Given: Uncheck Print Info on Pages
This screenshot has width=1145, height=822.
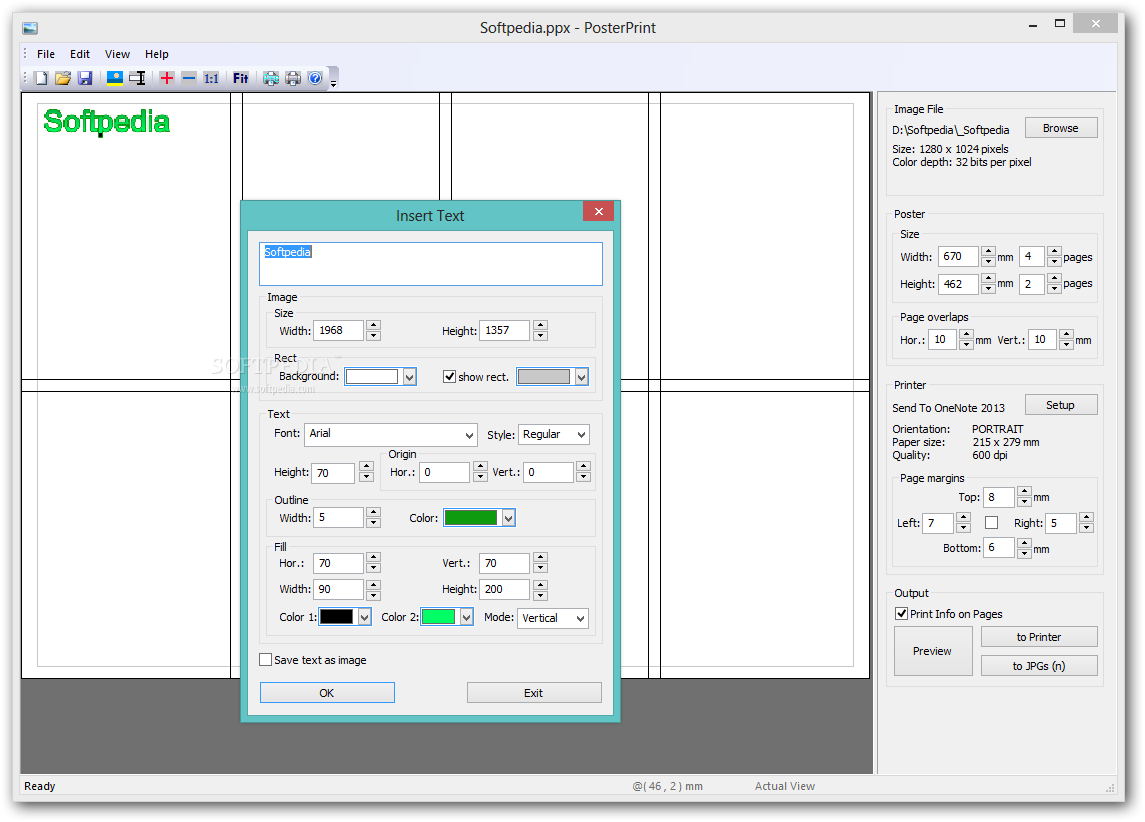Looking at the screenshot, I should pyautogui.click(x=902, y=613).
